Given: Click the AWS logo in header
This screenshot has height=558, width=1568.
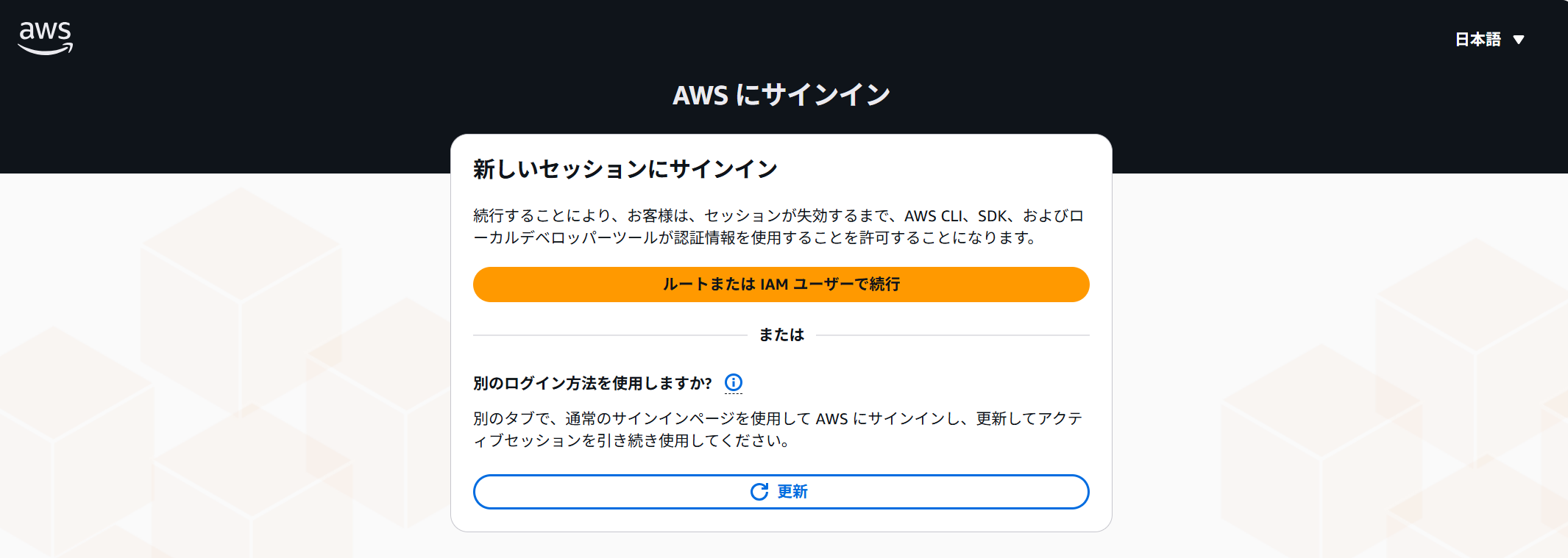Looking at the screenshot, I should [45, 37].
